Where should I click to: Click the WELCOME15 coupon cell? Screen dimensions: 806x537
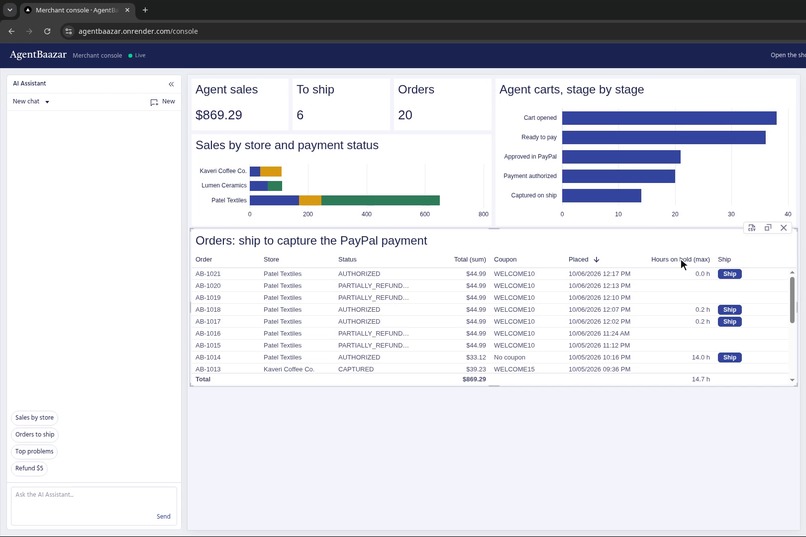tap(514, 369)
